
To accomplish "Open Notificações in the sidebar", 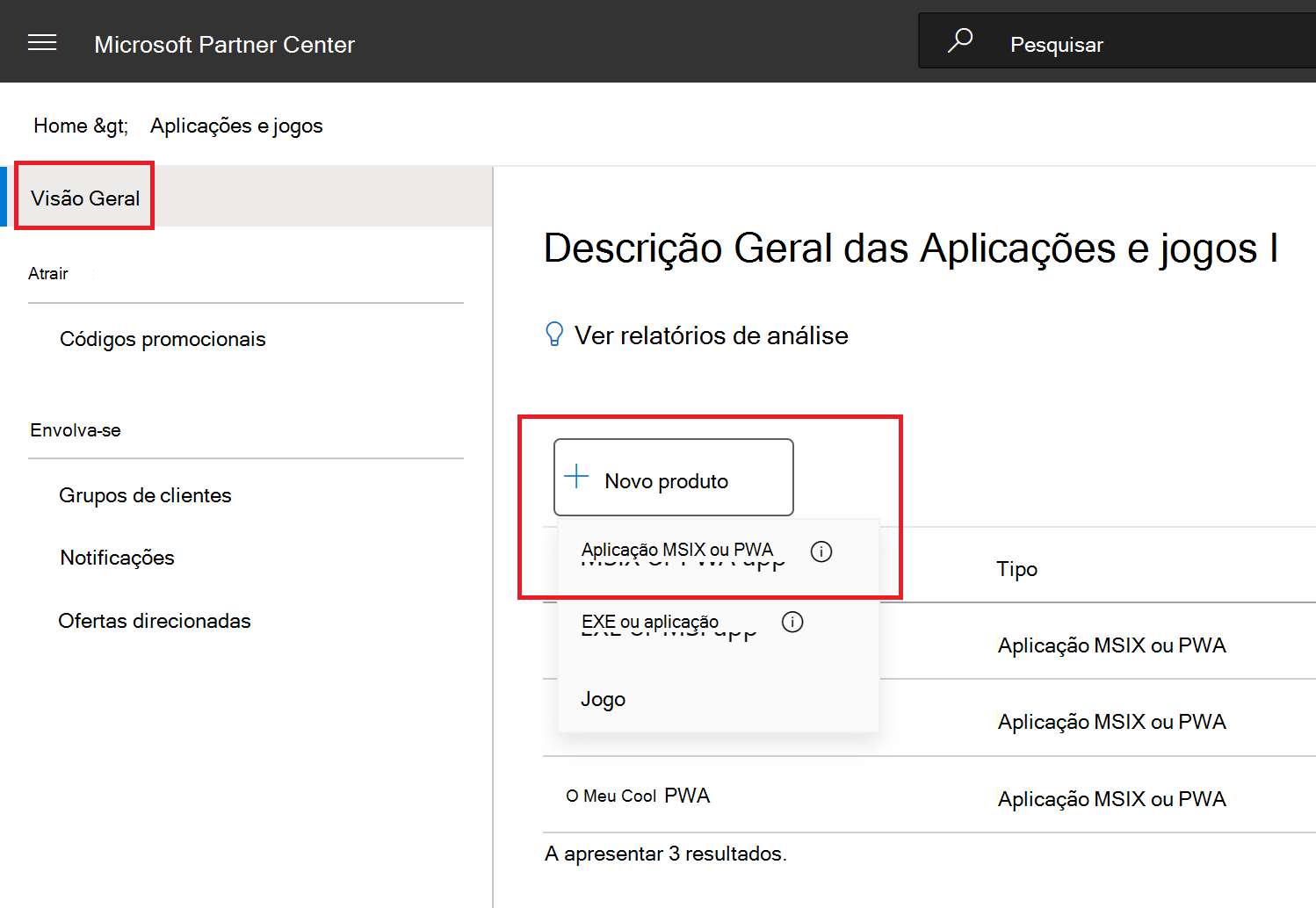I will pyautogui.click(x=117, y=558).
